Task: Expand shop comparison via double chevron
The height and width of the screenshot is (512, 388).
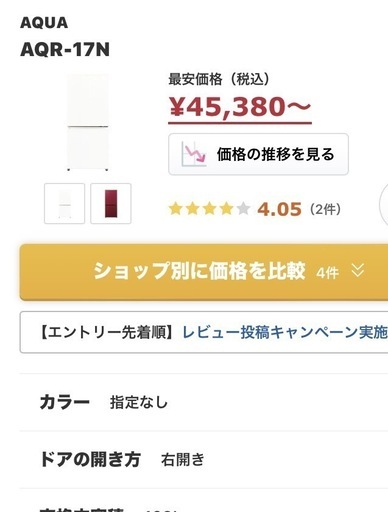Action: pos(358,271)
